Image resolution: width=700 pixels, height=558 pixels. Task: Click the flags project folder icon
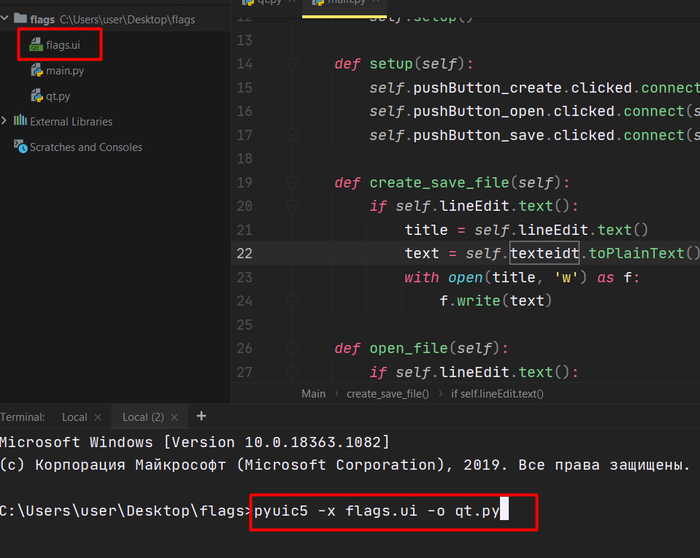(x=20, y=19)
